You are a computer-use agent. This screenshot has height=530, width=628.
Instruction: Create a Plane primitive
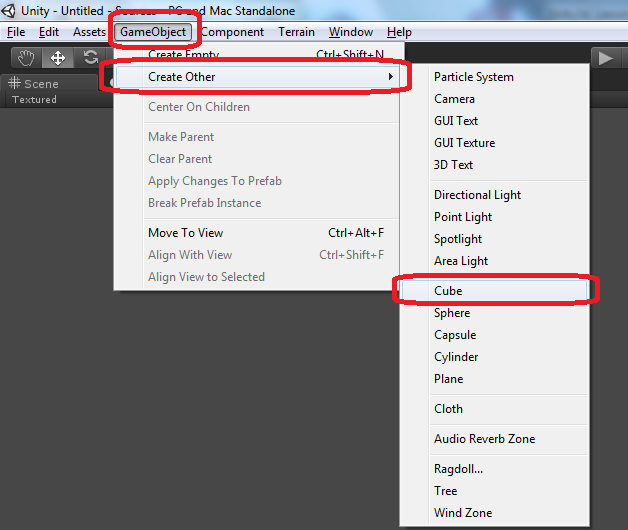point(495,379)
